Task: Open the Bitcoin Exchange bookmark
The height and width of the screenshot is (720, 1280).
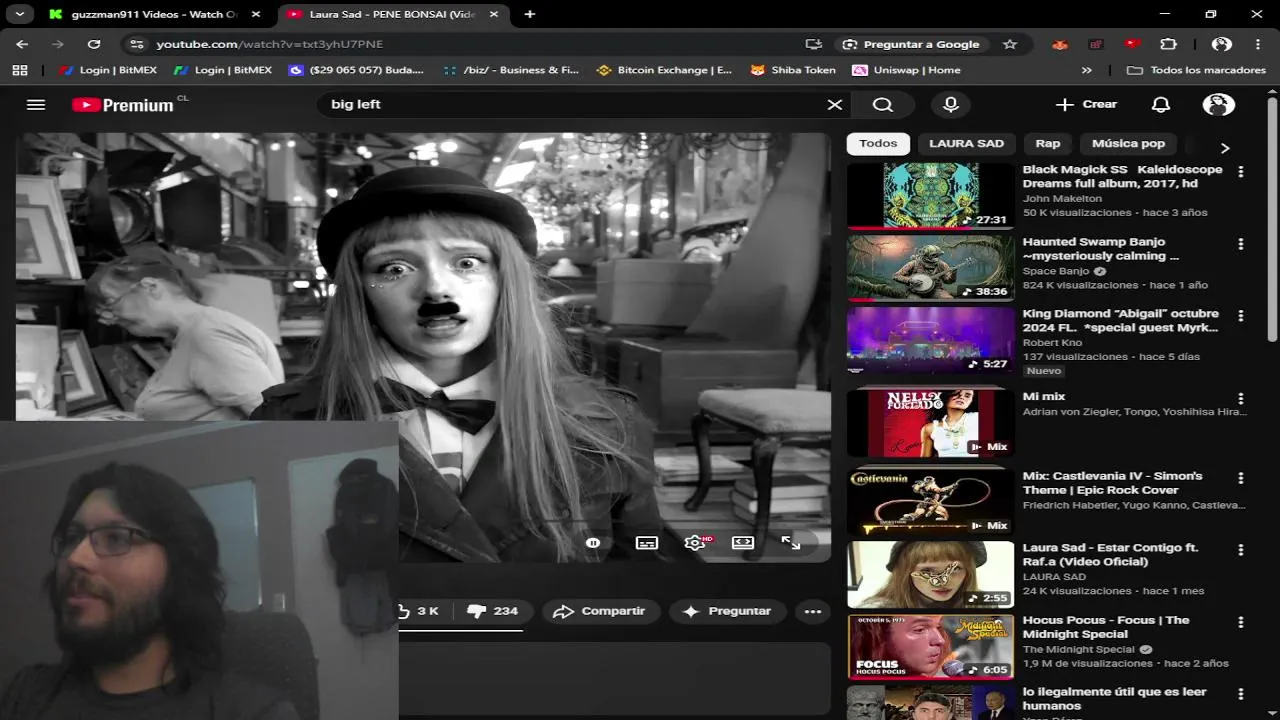Action: pos(664,70)
